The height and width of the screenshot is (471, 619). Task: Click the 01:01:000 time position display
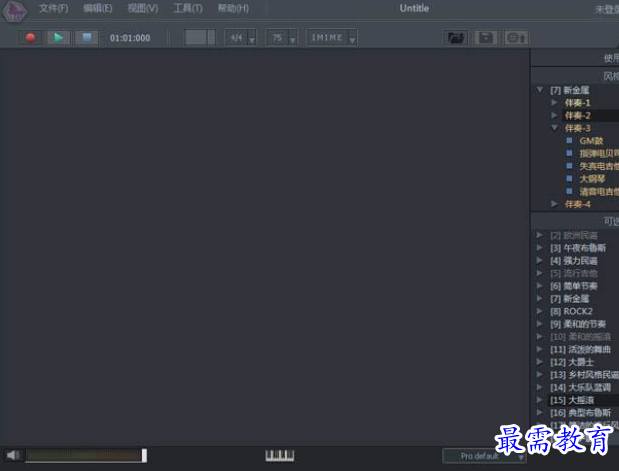[x=130, y=38]
